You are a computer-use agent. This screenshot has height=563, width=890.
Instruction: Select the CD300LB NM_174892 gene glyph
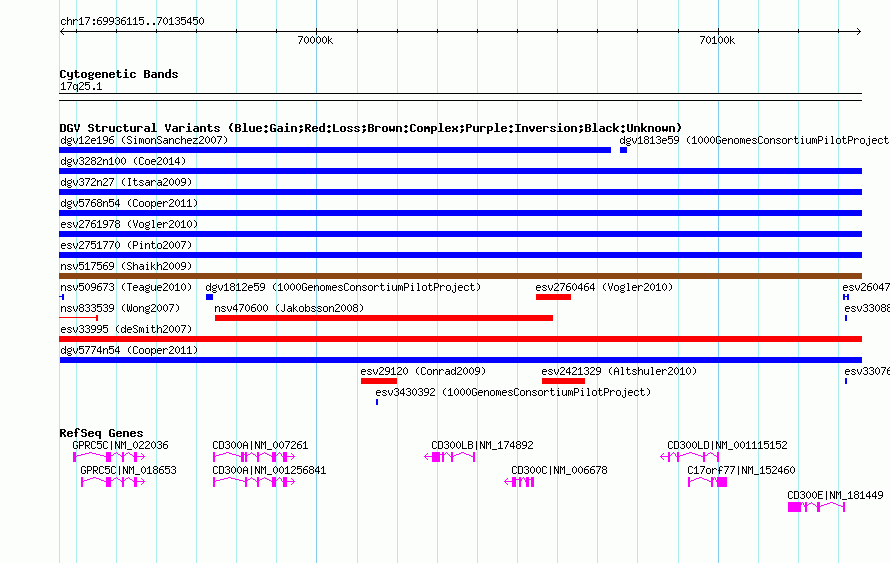pos(450,457)
